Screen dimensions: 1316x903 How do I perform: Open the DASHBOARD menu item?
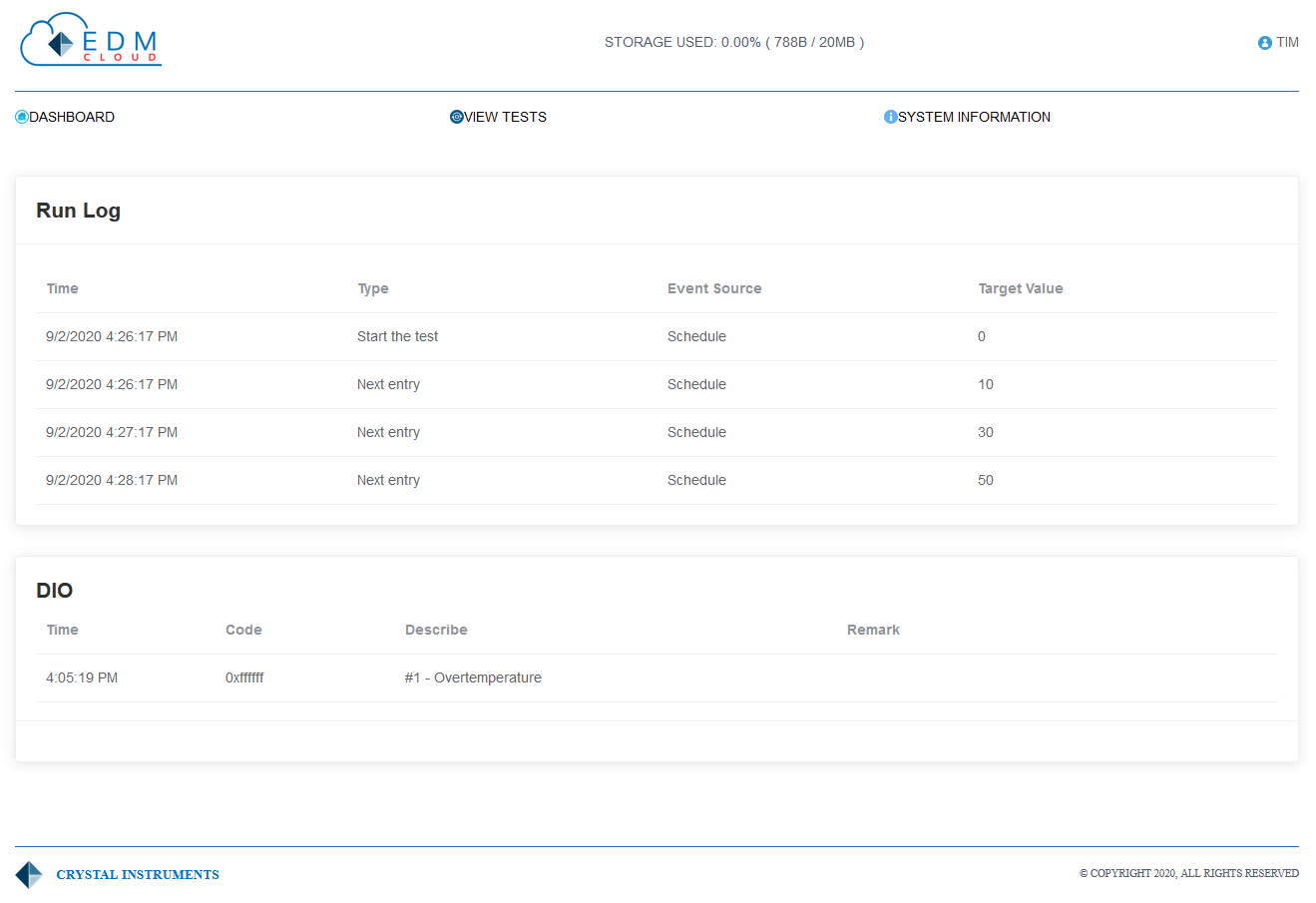pos(72,117)
